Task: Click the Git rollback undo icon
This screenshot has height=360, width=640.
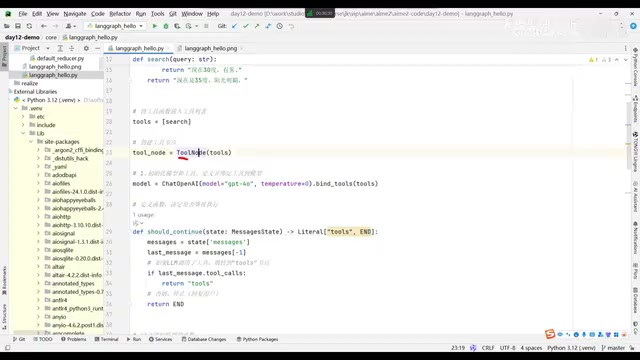Action: (291, 26)
